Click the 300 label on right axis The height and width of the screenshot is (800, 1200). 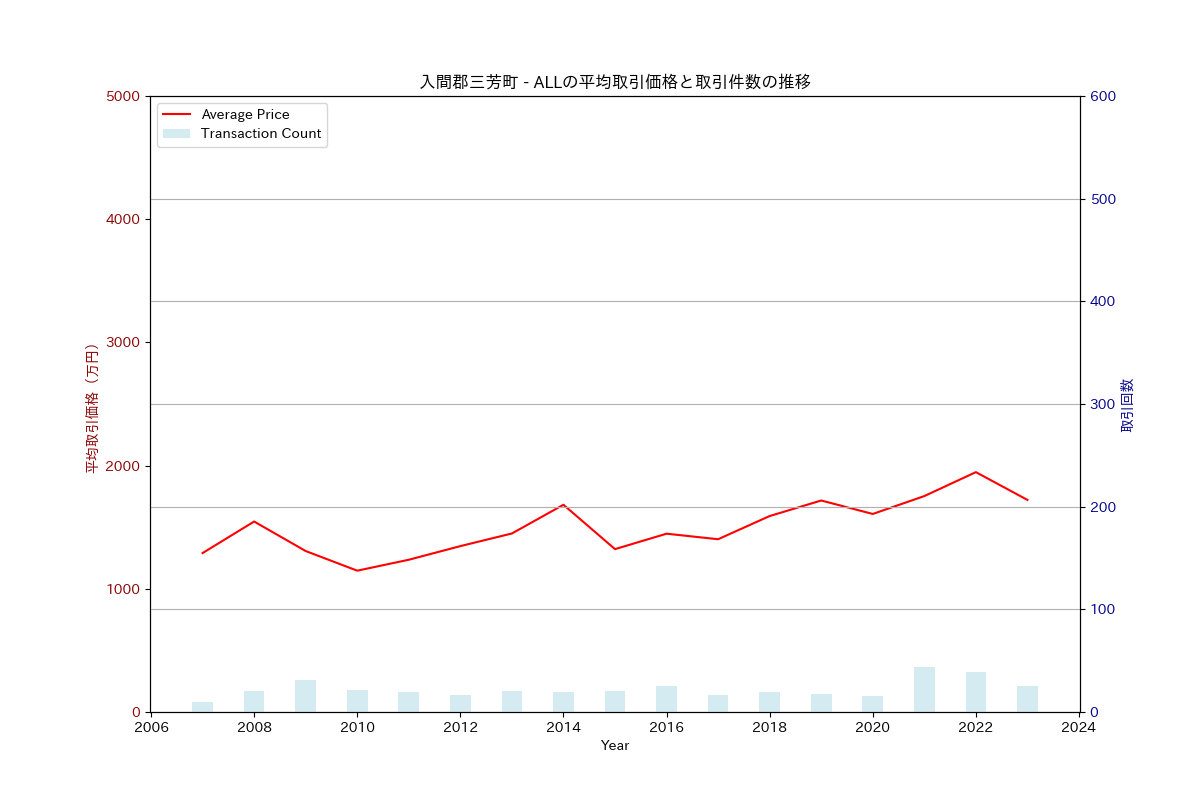(x=1103, y=404)
